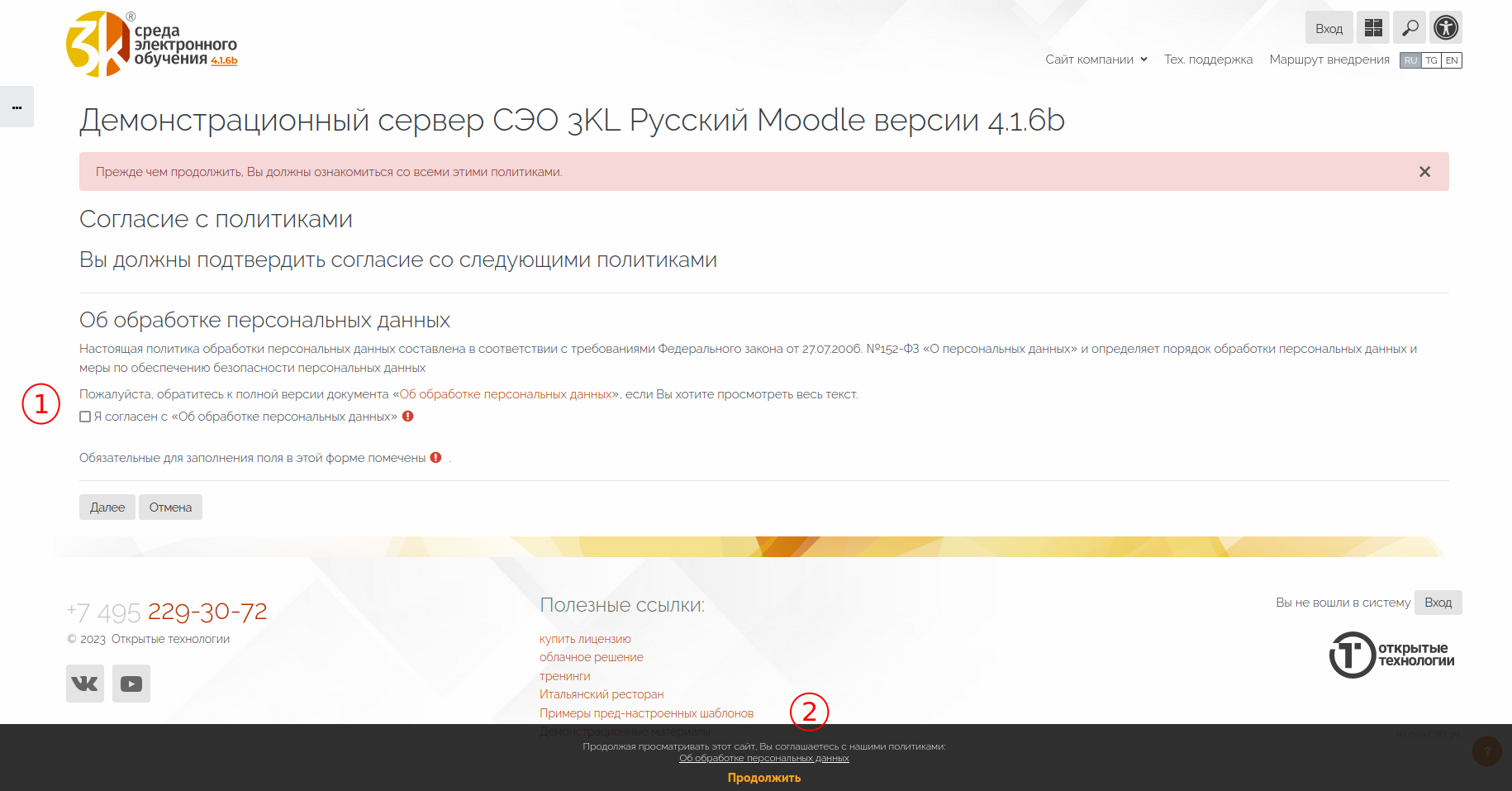Open the YouTube channel icon
Screen dimensions: 1512x791
click(131, 684)
